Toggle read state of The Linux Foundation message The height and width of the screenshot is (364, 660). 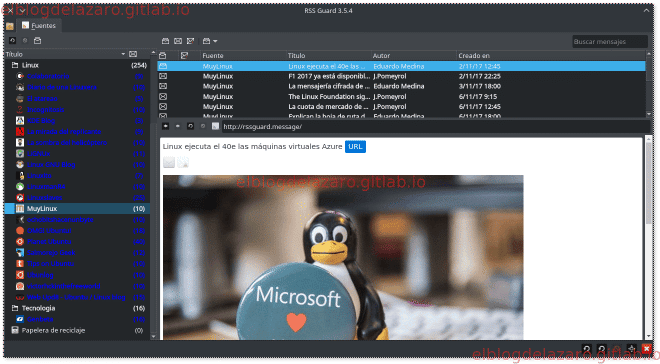163,96
